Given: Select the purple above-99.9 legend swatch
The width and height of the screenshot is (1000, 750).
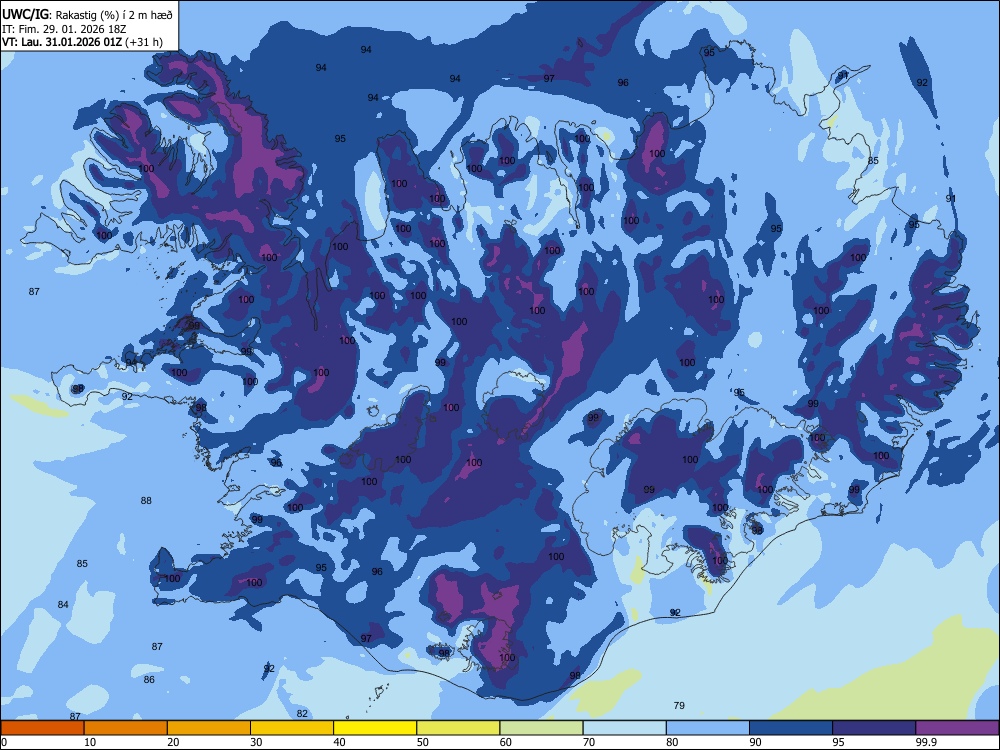Looking at the screenshot, I should (957, 728).
